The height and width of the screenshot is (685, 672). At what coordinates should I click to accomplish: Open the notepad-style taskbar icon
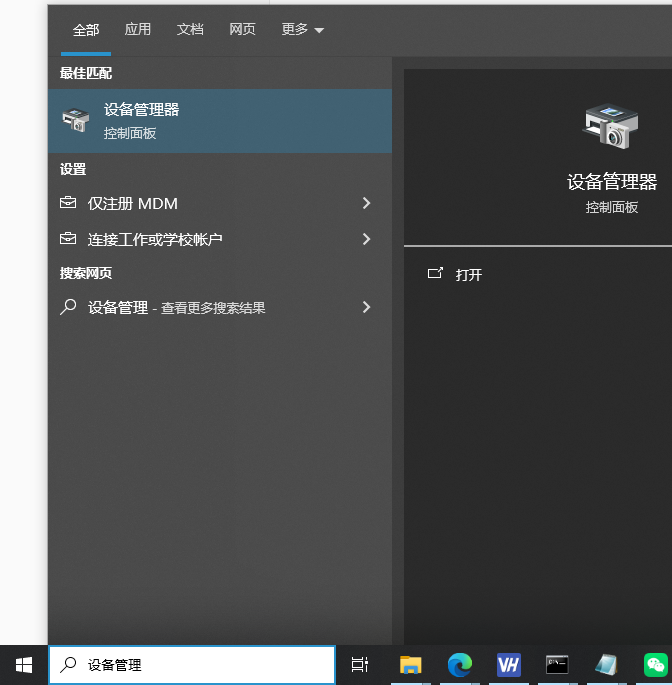coord(606,665)
